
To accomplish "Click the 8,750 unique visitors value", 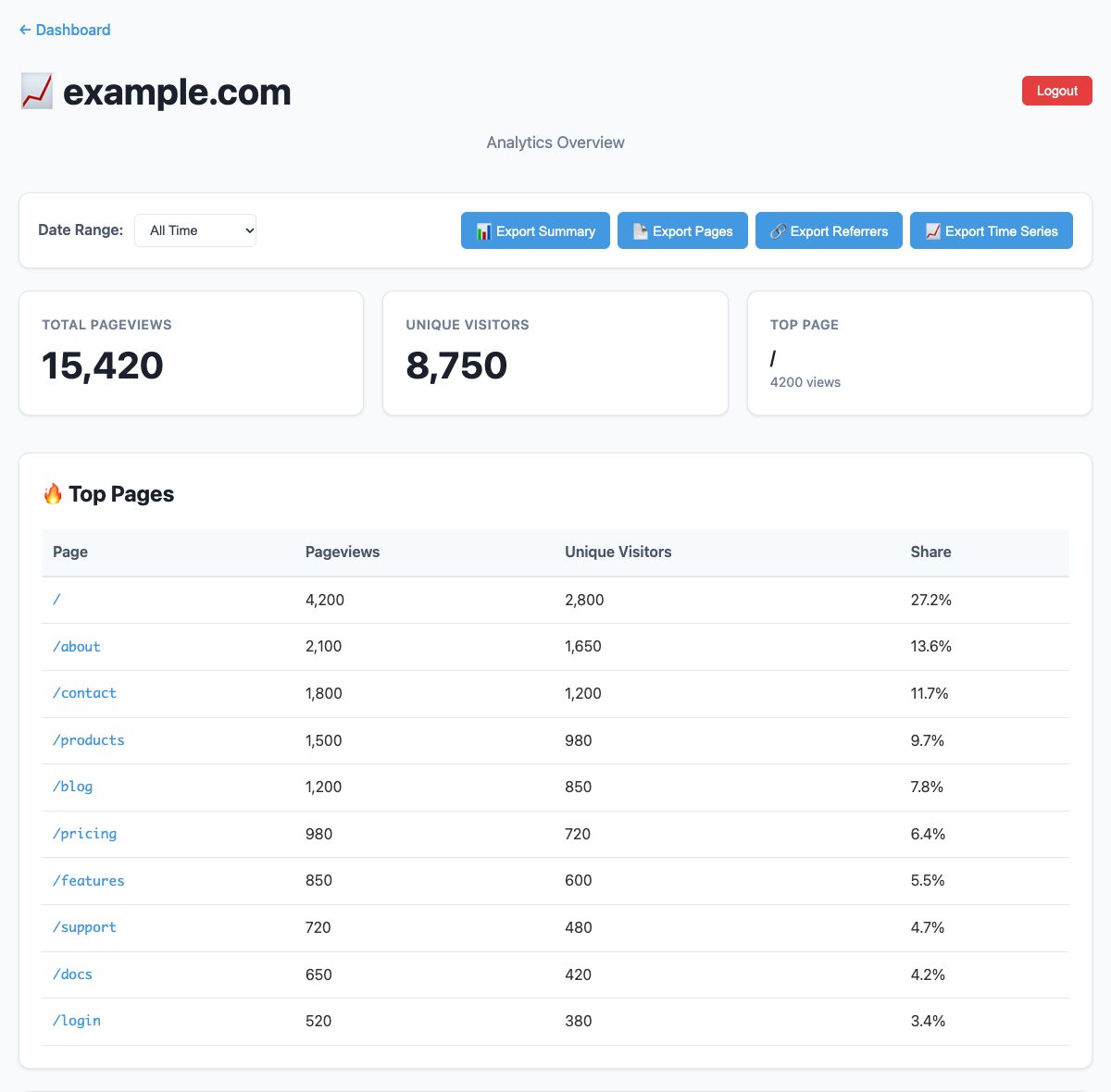I will (x=456, y=366).
